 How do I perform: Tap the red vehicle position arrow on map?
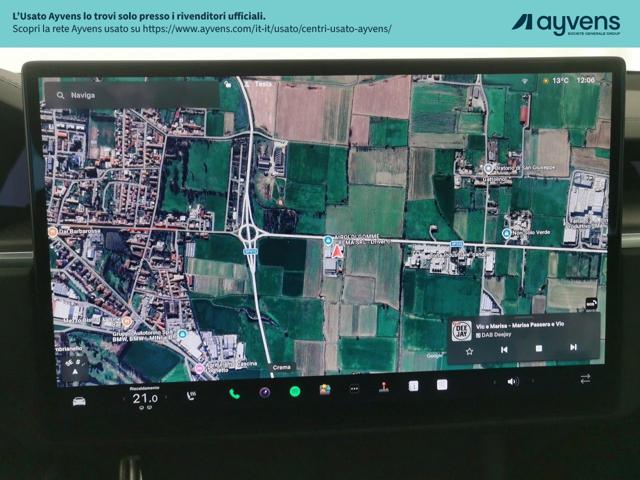point(337,250)
